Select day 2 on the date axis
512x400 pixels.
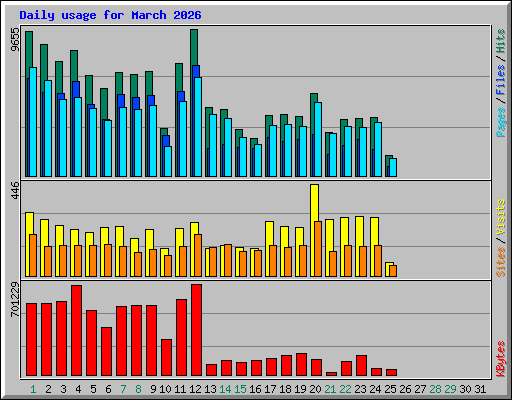tap(48, 389)
